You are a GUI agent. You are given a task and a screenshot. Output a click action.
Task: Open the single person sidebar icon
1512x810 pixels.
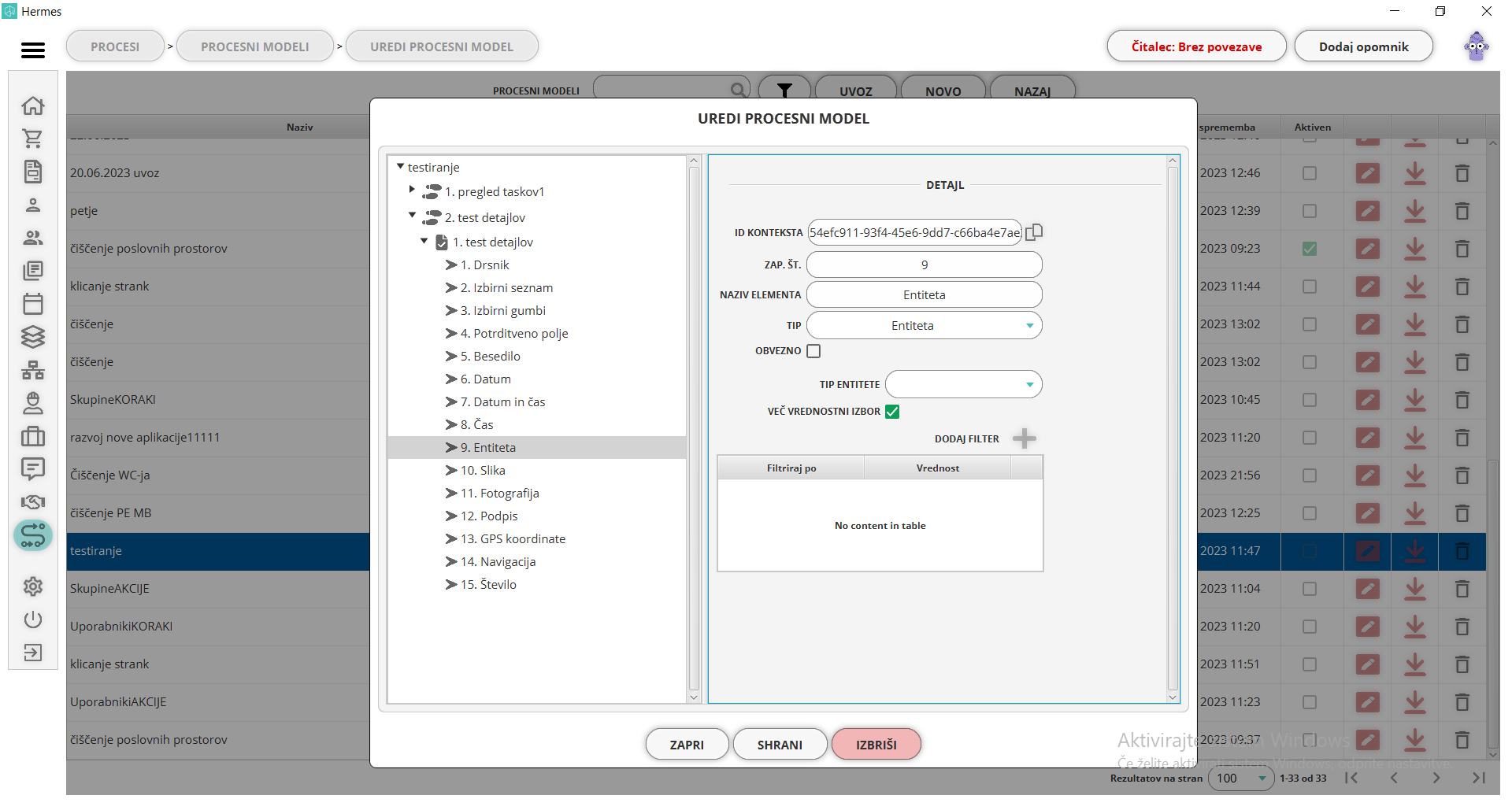click(33, 205)
